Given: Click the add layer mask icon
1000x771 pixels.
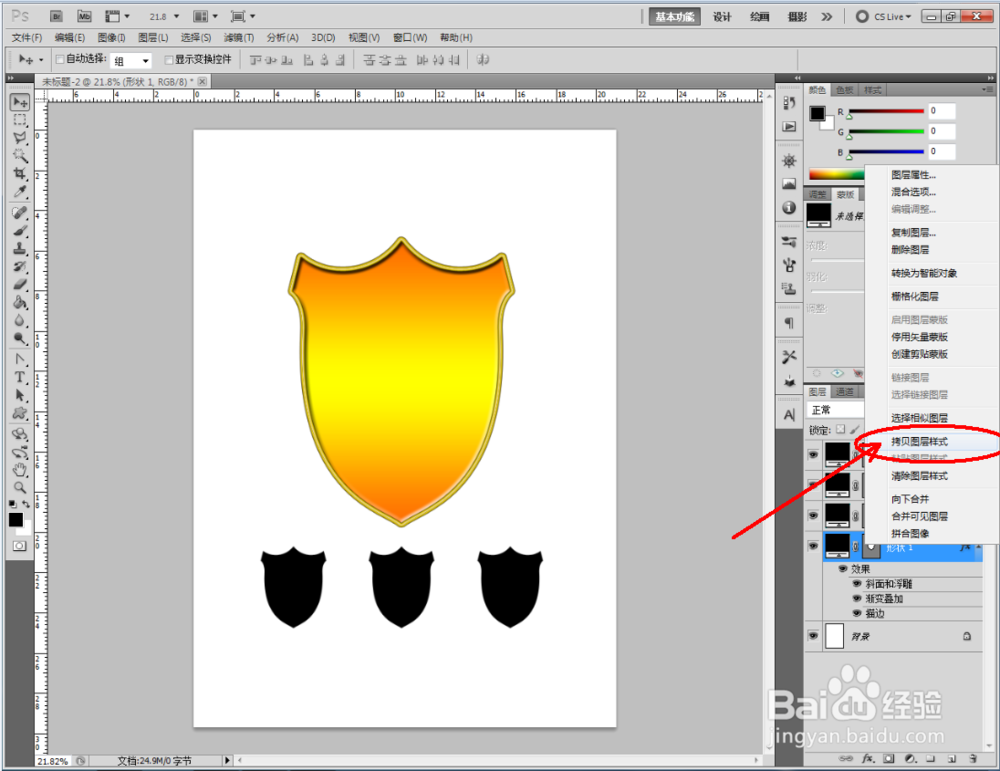Looking at the screenshot, I should [888, 758].
